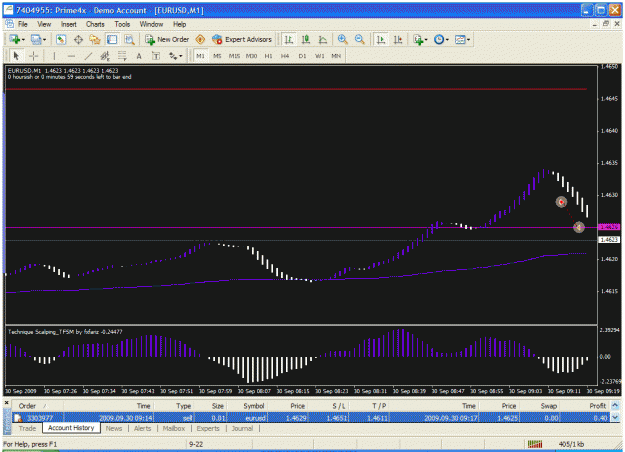Screen dimensions: 625x452
Task: Switch timeframe to M15
Action: click(x=234, y=56)
